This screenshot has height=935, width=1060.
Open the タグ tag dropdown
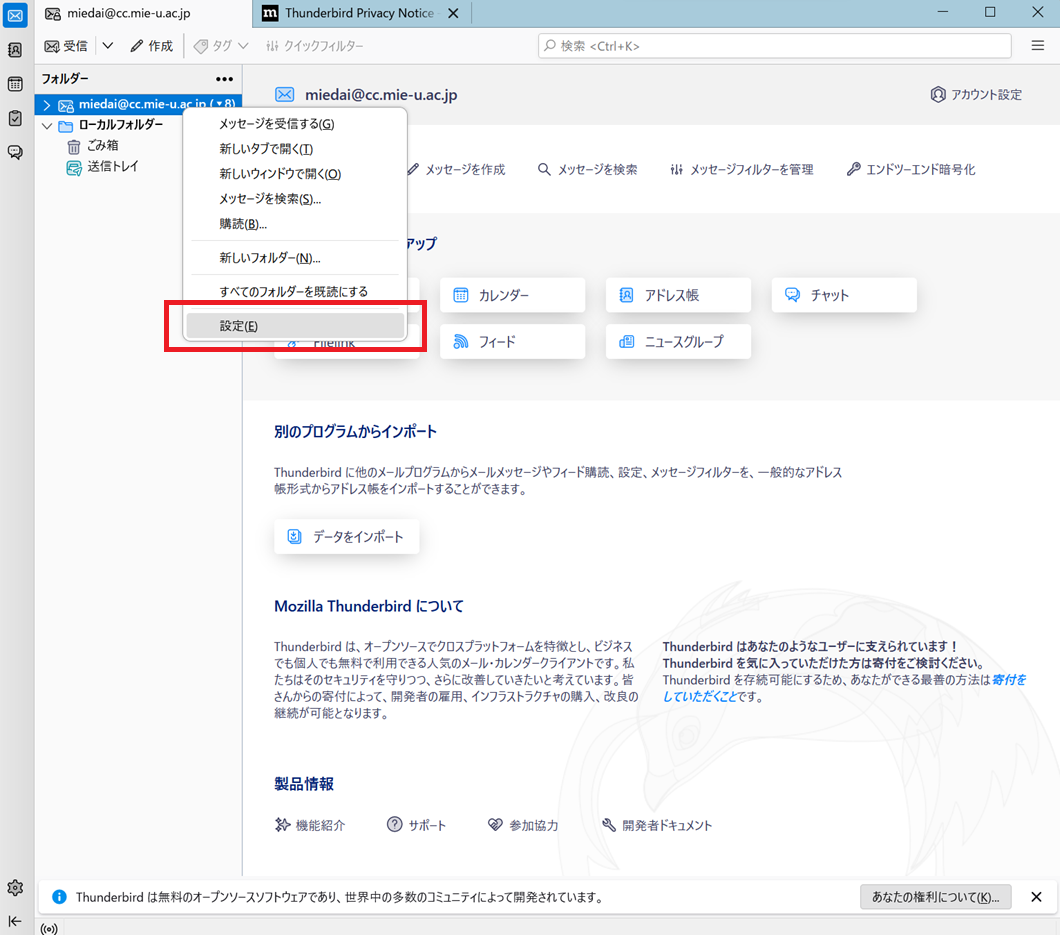point(221,46)
